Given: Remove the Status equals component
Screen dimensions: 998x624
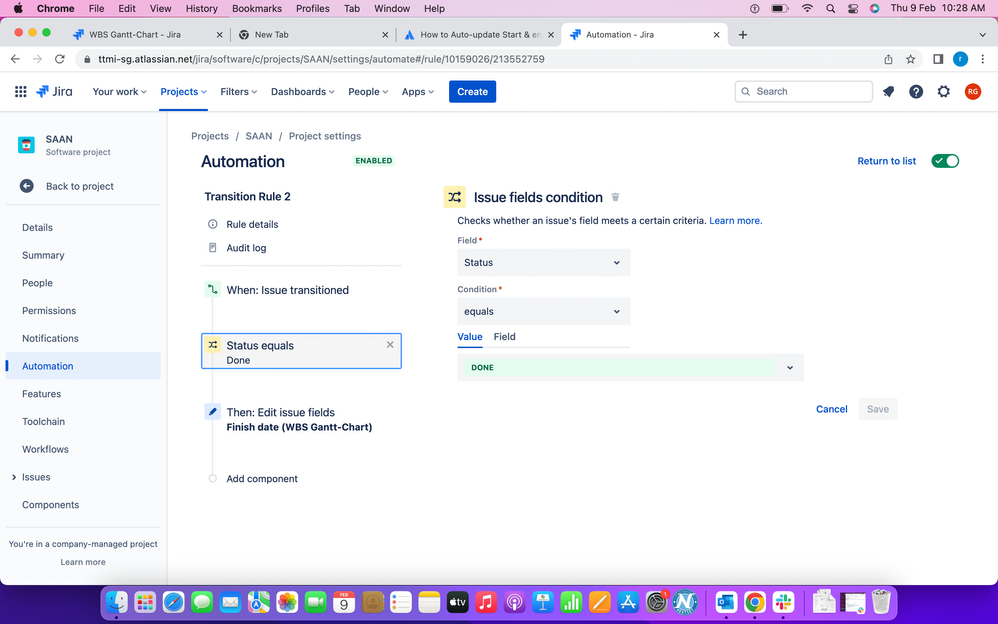Looking at the screenshot, I should pyautogui.click(x=390, y=344).
